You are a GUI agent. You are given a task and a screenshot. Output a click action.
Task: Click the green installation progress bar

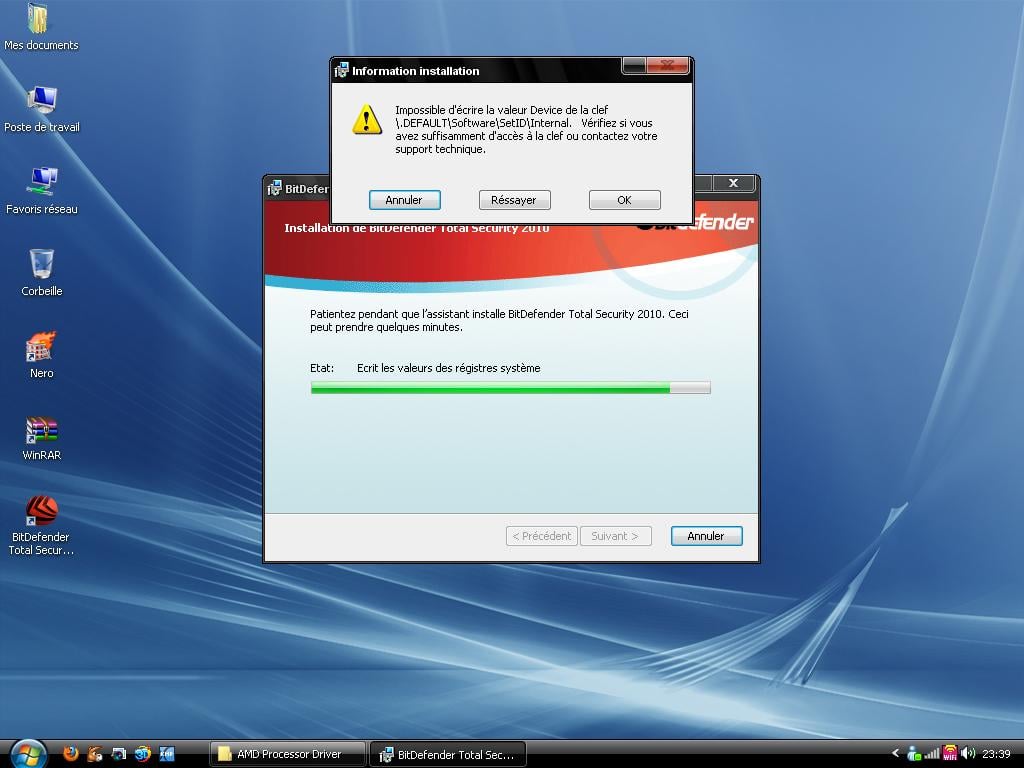tap(510, 388)
